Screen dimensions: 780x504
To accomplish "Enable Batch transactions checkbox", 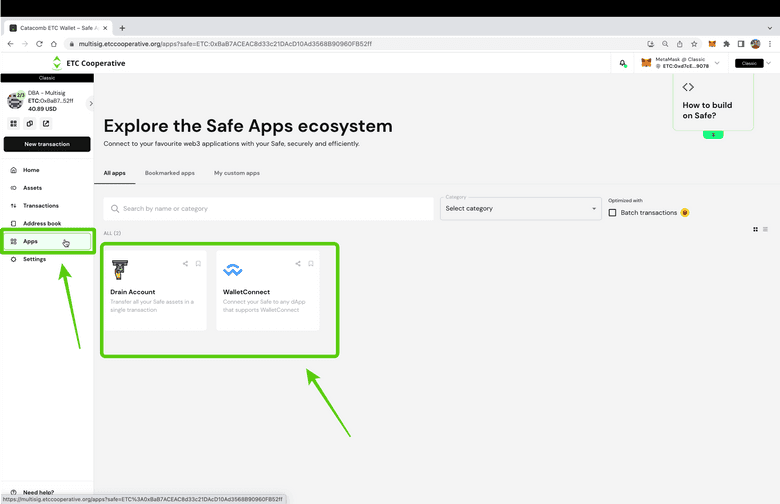I will [613, 212].
